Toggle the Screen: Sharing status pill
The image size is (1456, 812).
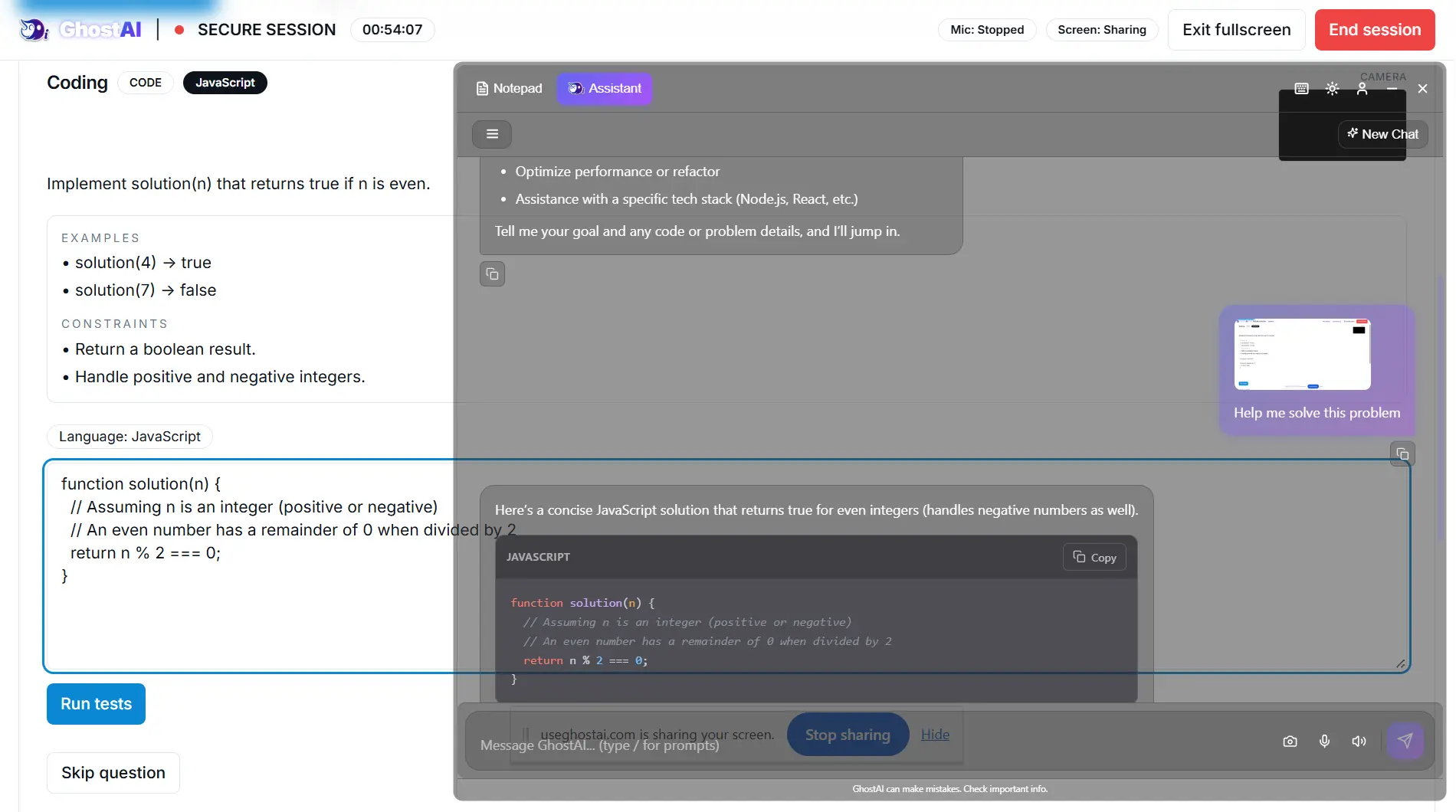1102,30
